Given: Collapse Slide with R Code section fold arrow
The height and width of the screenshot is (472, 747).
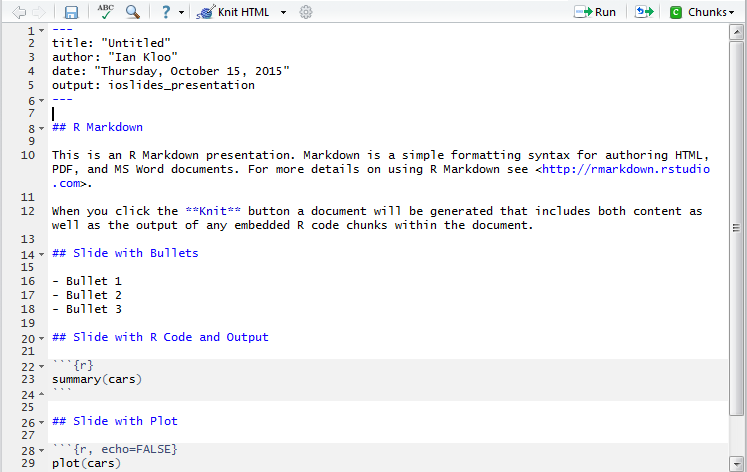Looking at the screenshot, I should coord(41,339).
